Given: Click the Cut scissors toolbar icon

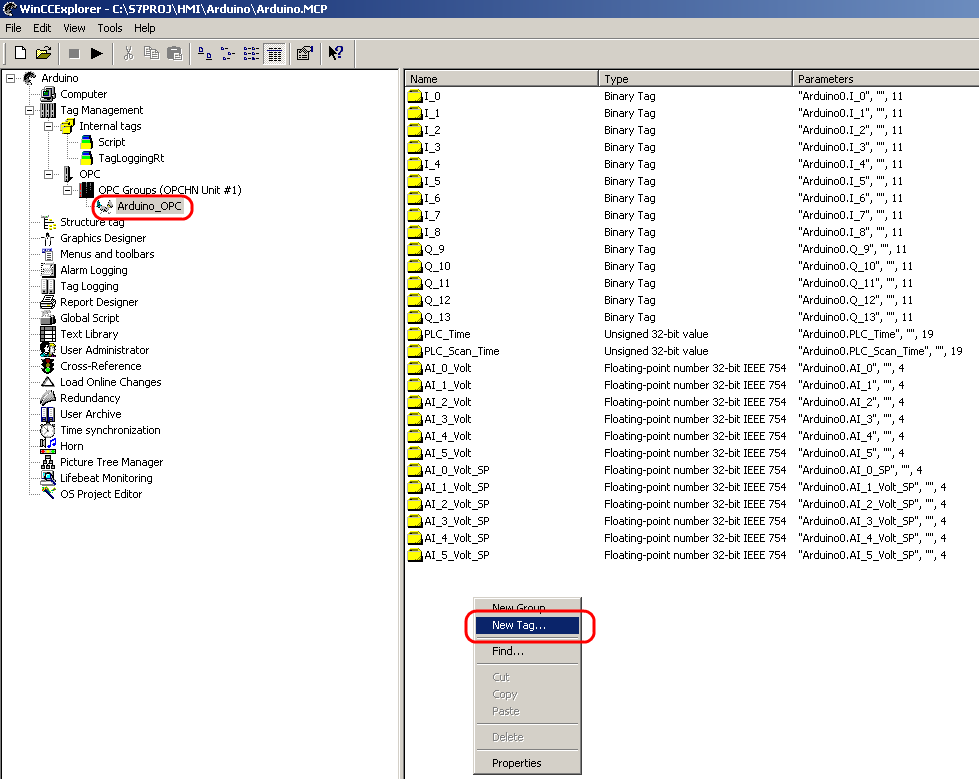Looking at the screenshot, I should tap(129, 54).
